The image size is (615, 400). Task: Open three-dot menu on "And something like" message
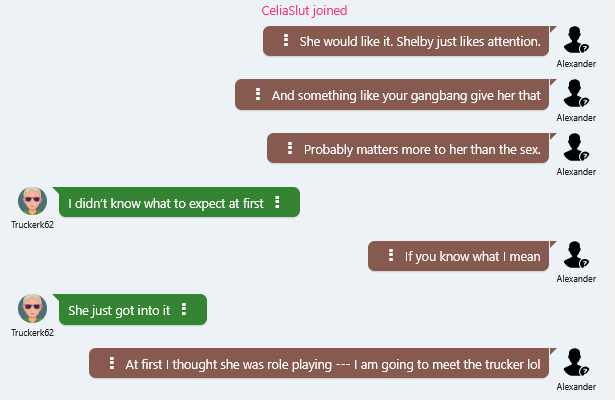(x=258, y=96)
